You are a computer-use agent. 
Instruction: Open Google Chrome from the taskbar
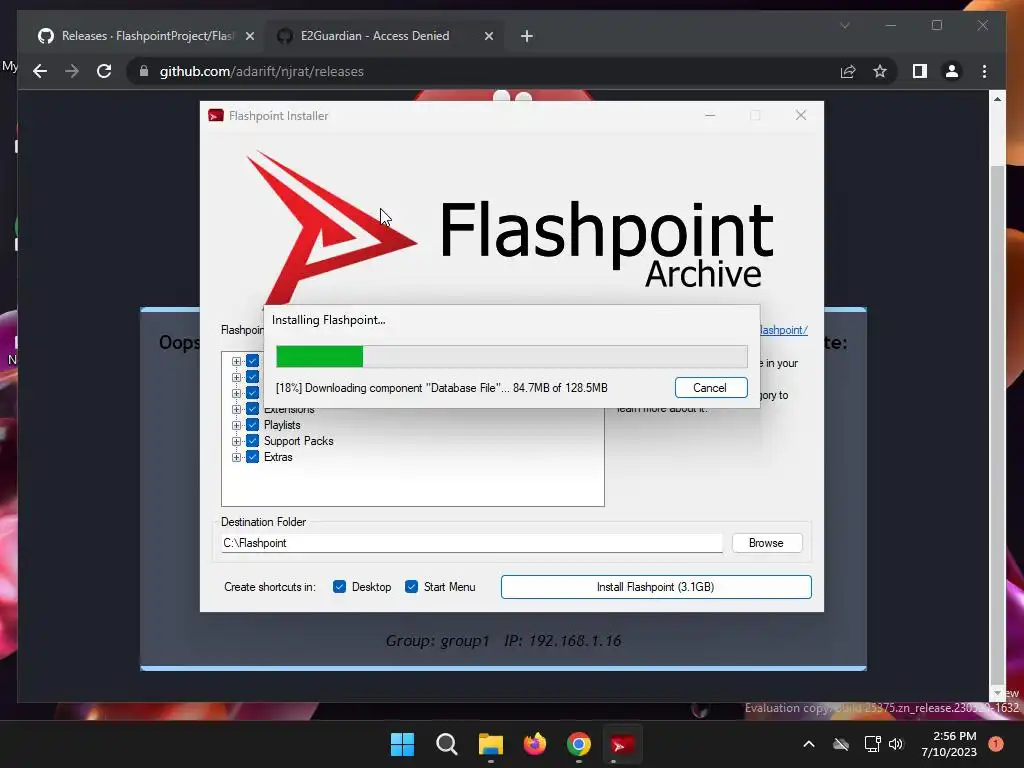click(579, 744)
